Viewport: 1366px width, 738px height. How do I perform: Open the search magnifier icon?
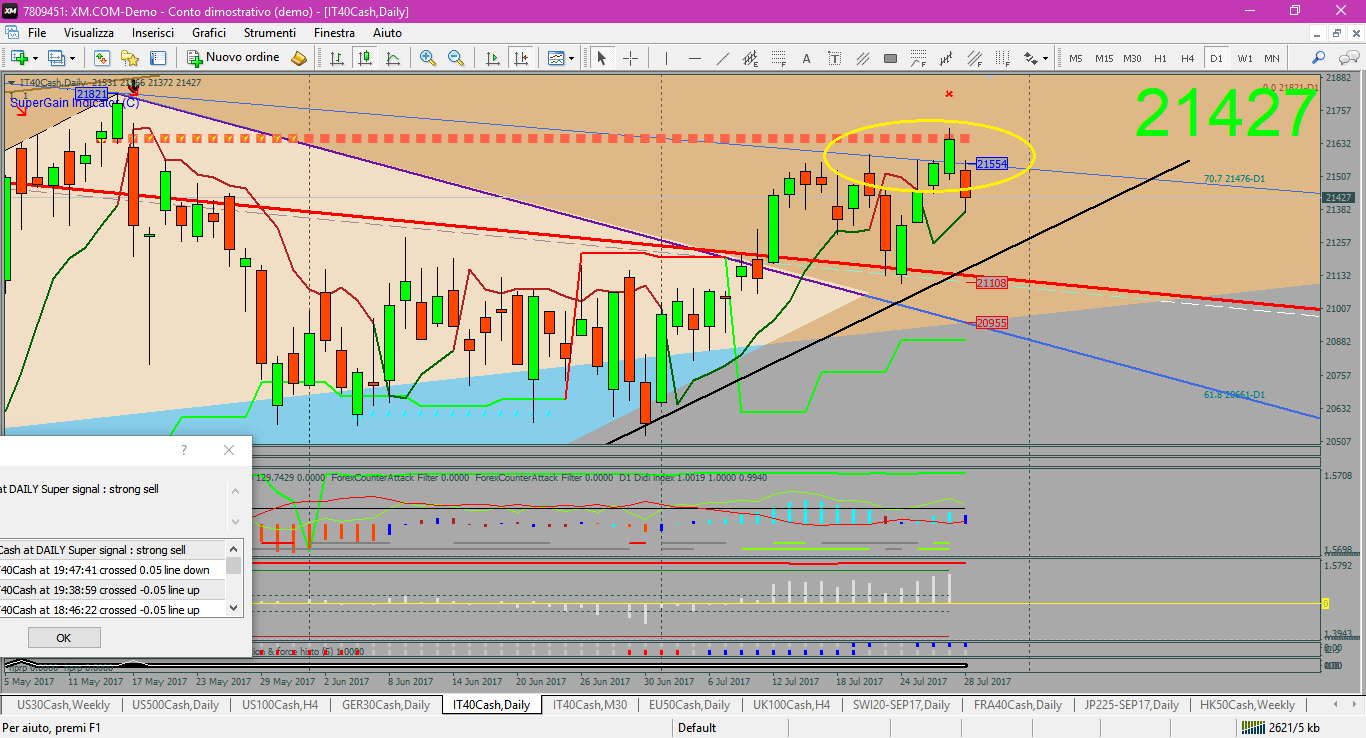[x=1318, y=58]
